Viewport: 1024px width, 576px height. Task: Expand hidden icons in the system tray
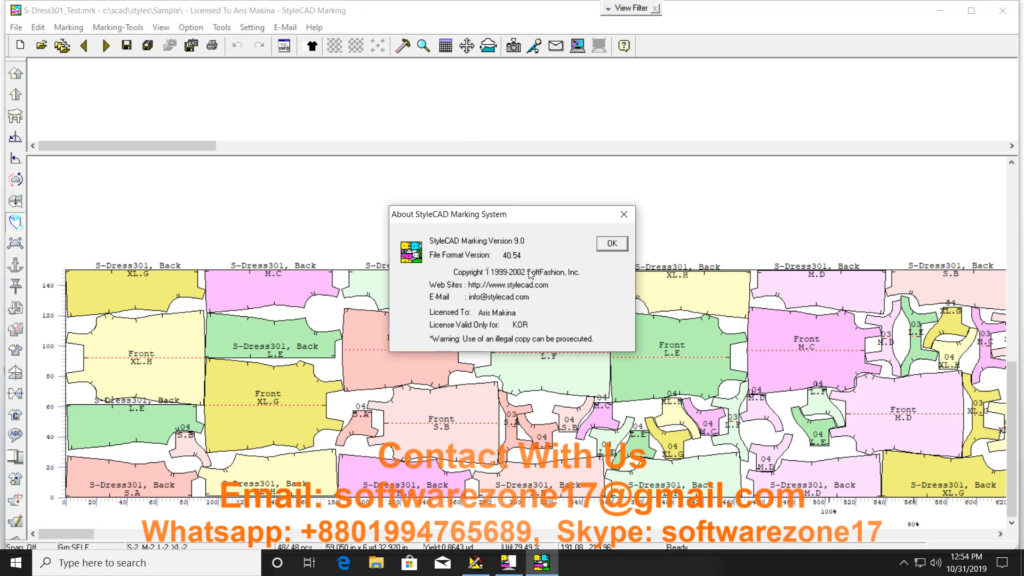pos(903,563)
